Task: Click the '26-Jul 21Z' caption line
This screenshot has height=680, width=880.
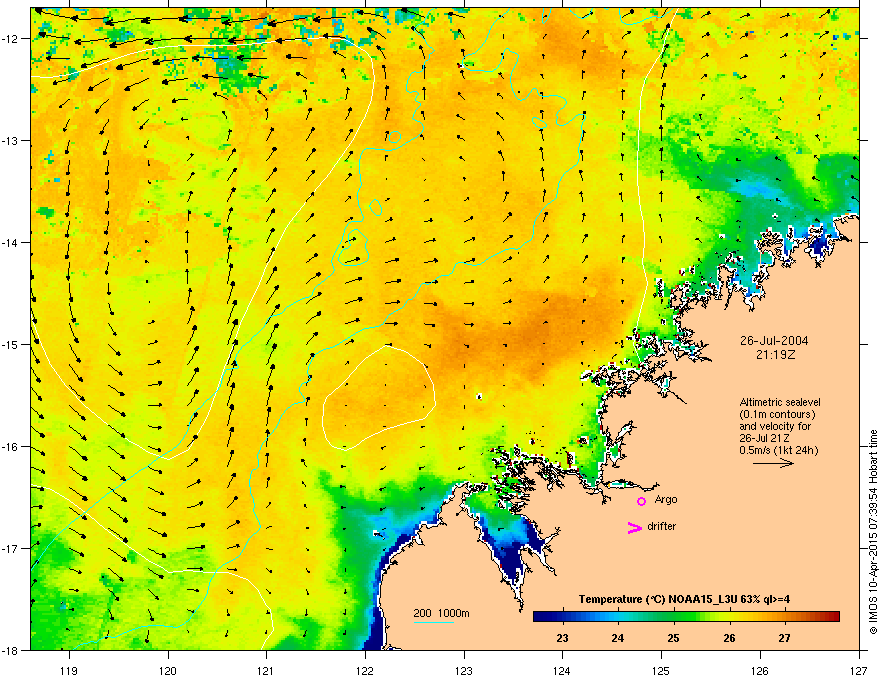Action: click(766, 438)
